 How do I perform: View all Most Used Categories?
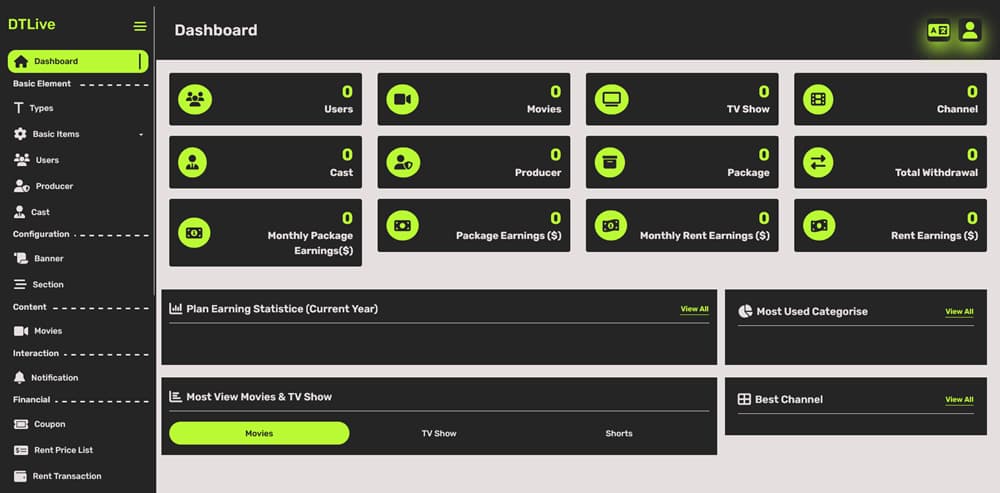coord(959,311)
